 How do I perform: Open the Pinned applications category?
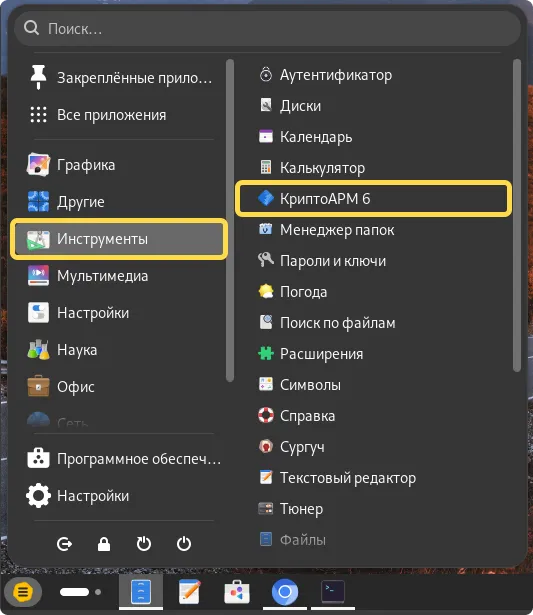[x=121, y=78]
